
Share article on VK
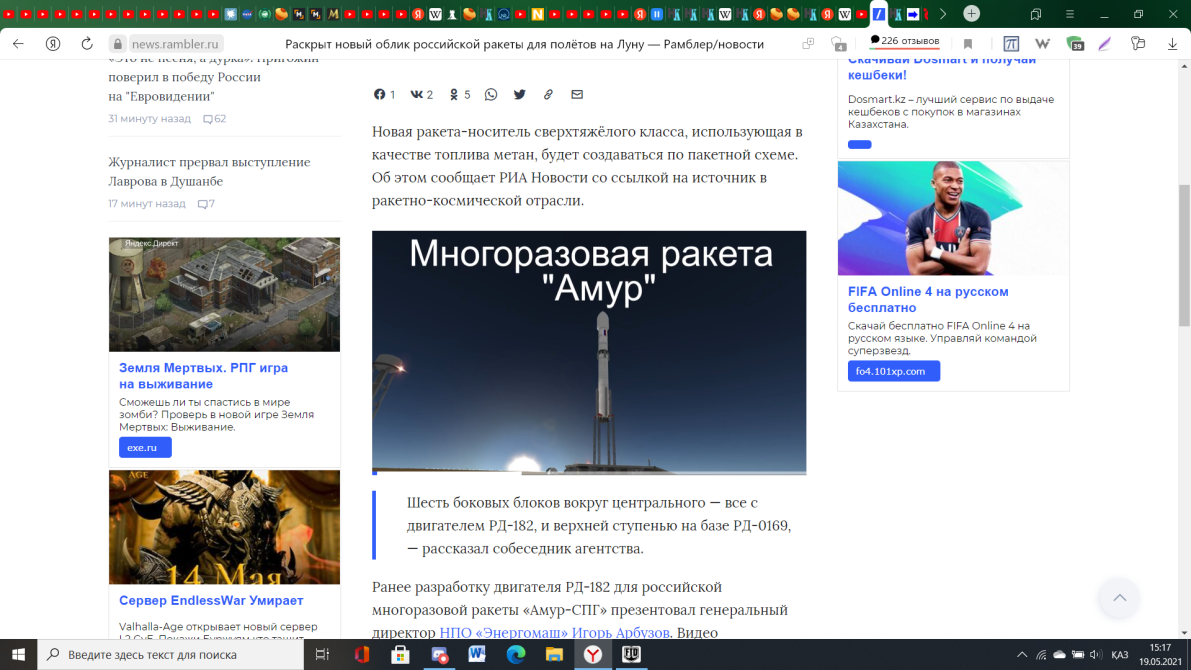(417, 95)
